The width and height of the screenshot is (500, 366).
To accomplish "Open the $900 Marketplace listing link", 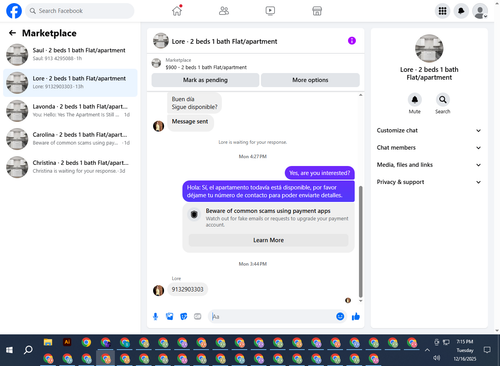I will coord(206,67).
